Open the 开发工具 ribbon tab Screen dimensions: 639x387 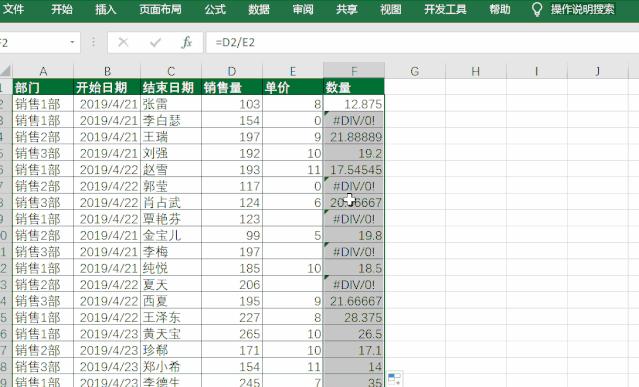(445, 9)
